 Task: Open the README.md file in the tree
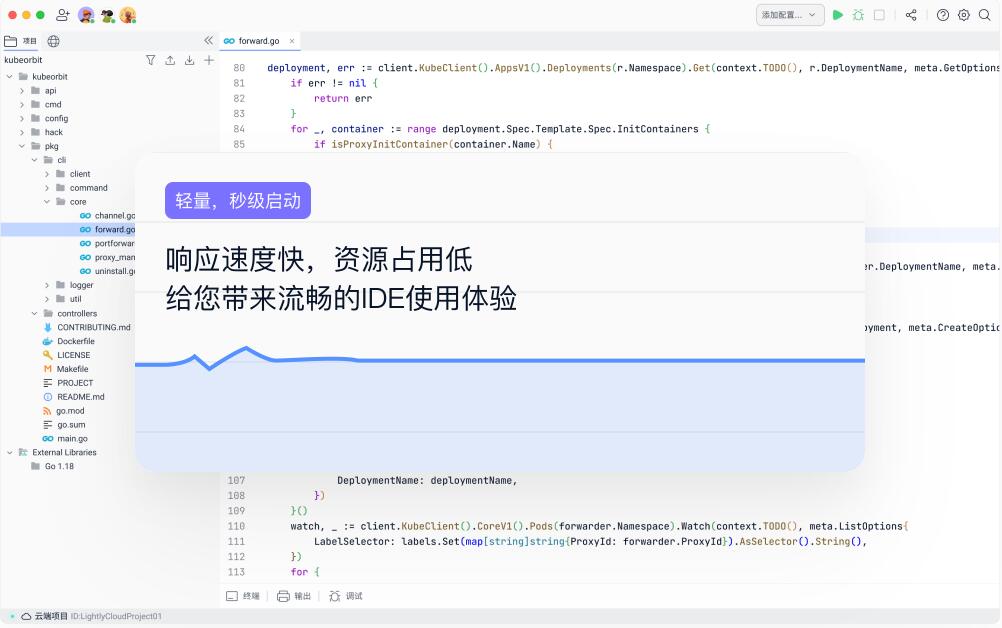click(x=80, y=397)
